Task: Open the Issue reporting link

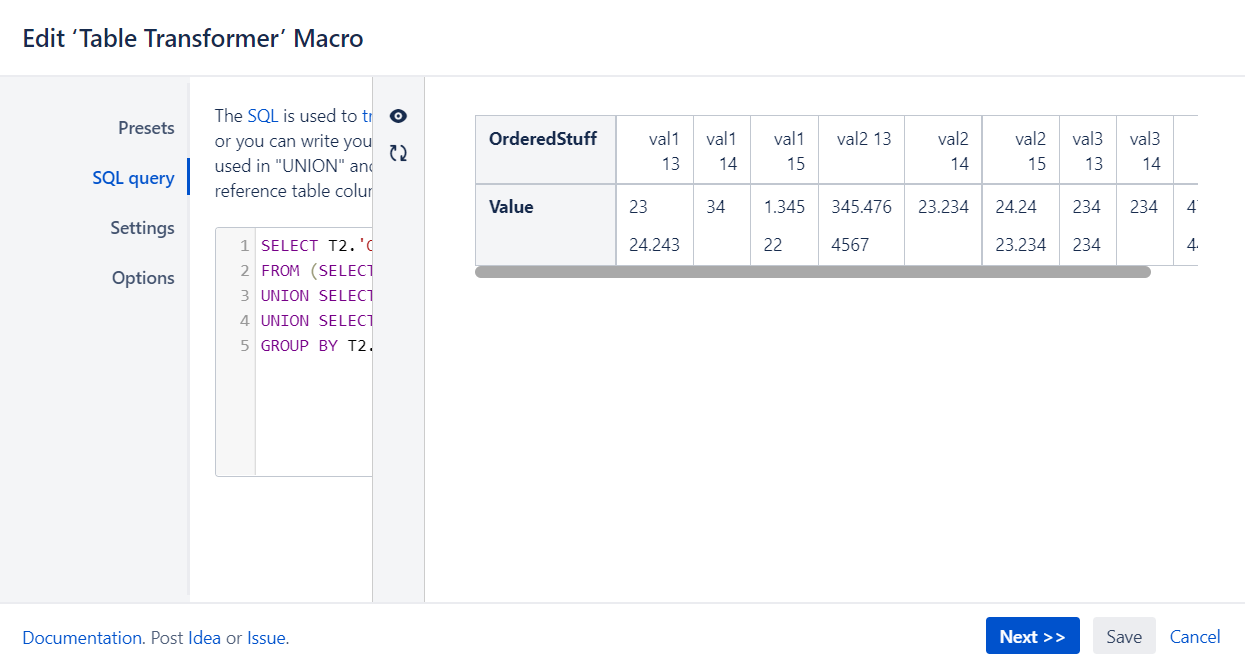Action: pos(265,637)
